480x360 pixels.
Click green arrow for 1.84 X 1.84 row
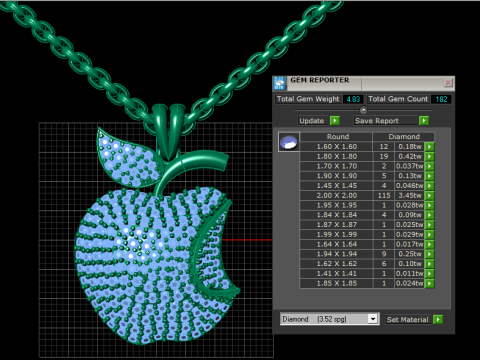point(429,215)
